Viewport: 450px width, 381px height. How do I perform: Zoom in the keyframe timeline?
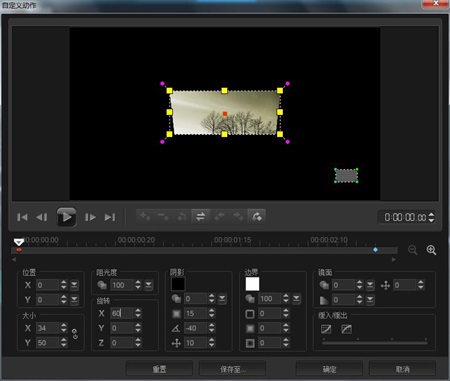coord(431,250)
